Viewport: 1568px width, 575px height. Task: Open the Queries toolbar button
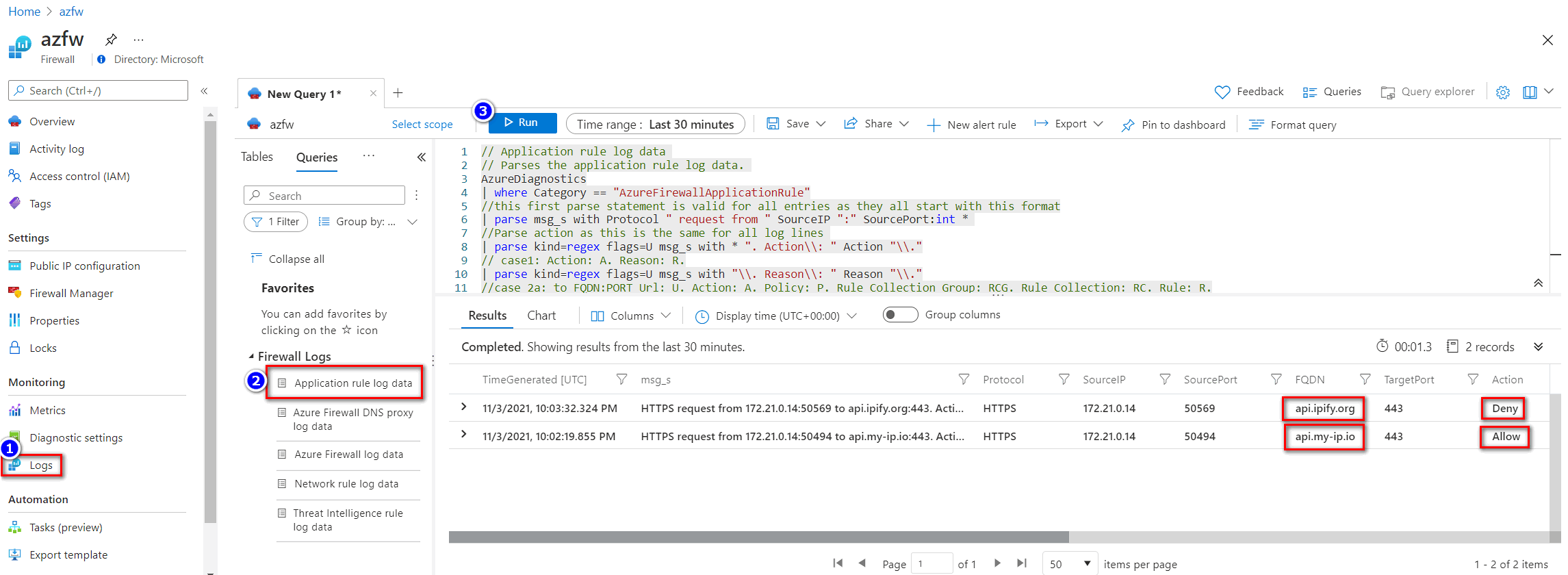1332,92
